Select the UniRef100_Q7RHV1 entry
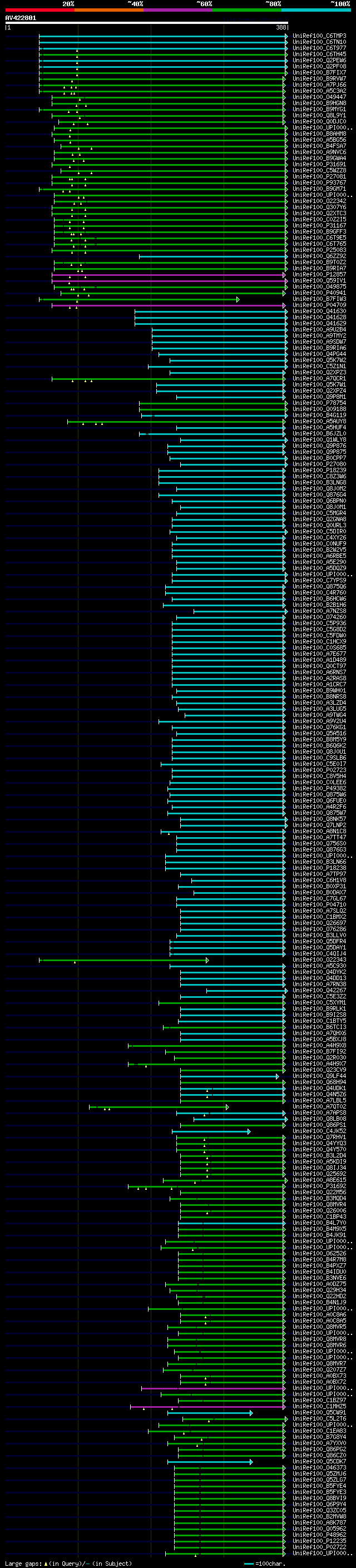 (x=319, y=1137)
